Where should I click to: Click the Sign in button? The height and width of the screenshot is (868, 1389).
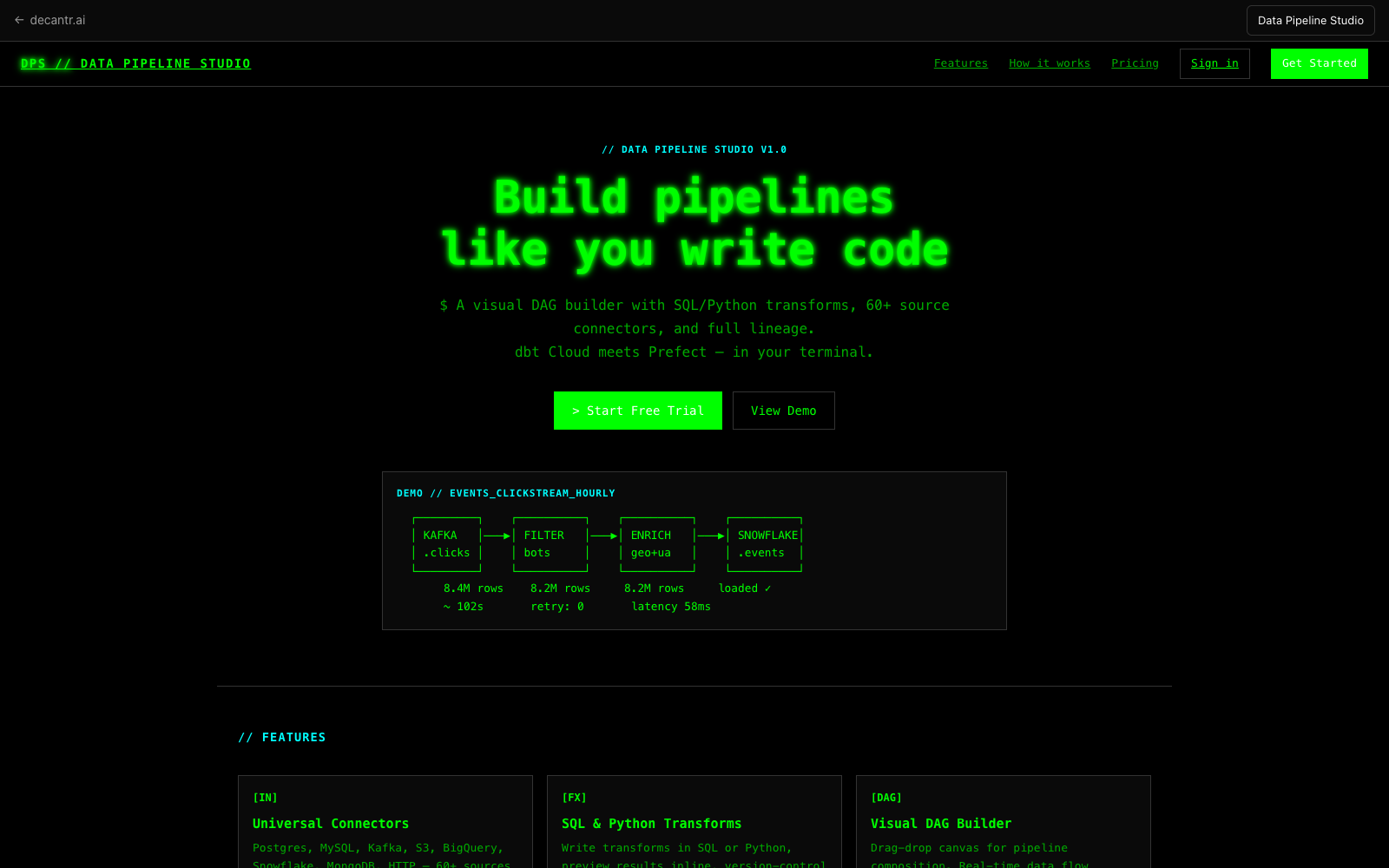click(x=1215, y=63)
